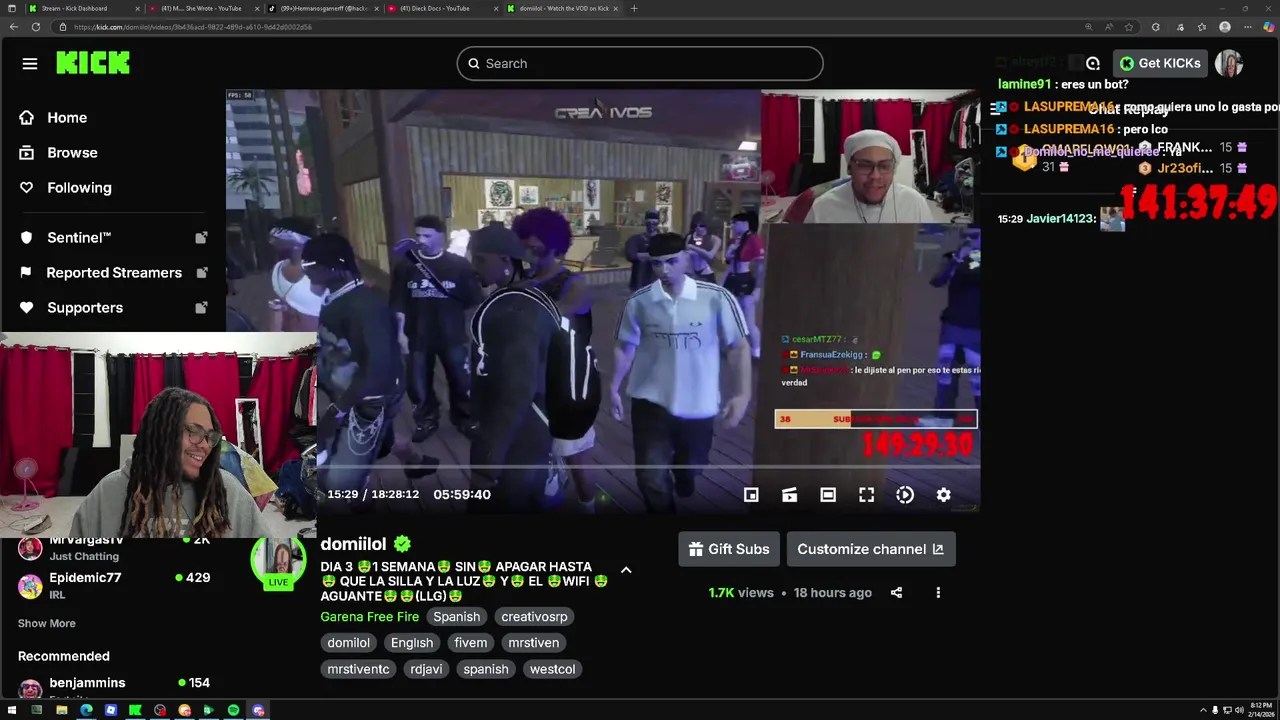Viewport: 1280px width, 720px height.
Task: Open the hamburger sidebar menu
Action: (30, 64)
